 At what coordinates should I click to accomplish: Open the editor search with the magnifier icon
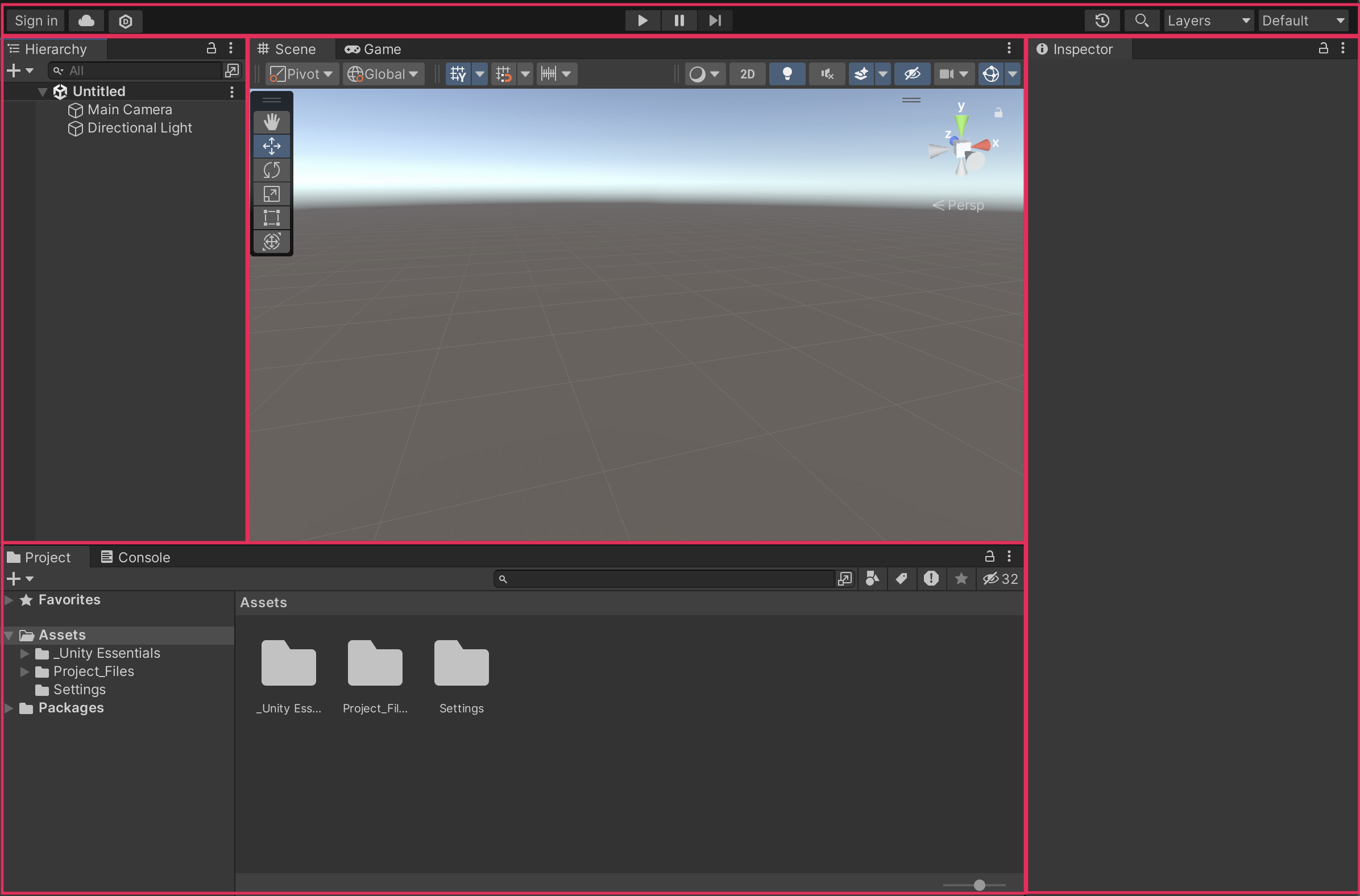click(x=1142, y=20)
